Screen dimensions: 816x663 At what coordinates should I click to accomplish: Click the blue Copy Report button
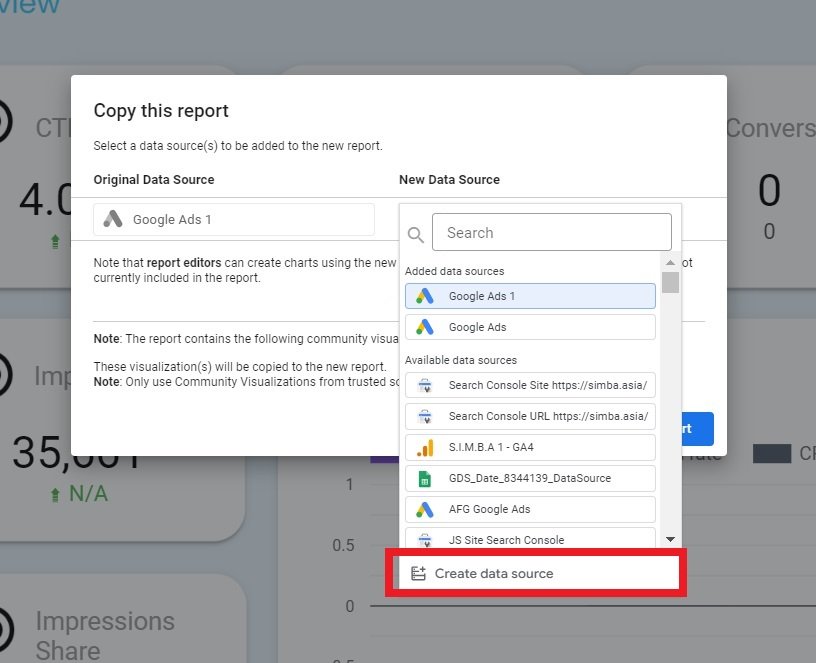pos(698,428)
